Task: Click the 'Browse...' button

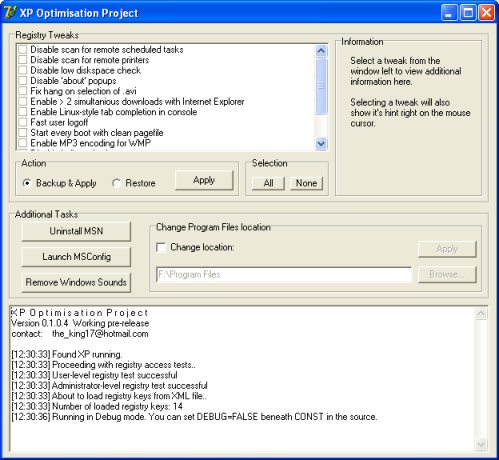Action: point(447,274)
